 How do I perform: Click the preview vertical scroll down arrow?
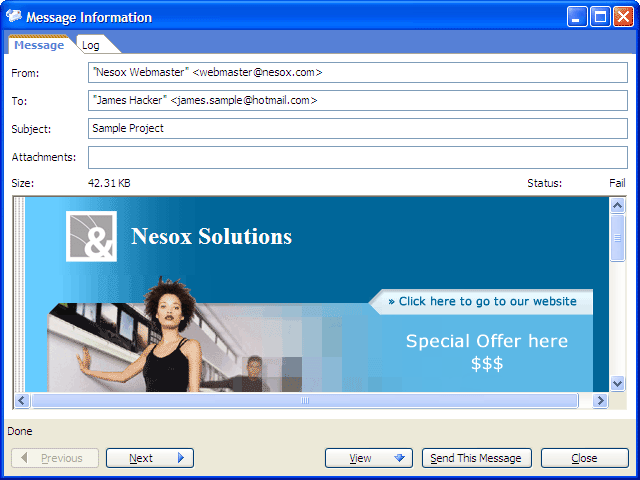pos(618,383)
